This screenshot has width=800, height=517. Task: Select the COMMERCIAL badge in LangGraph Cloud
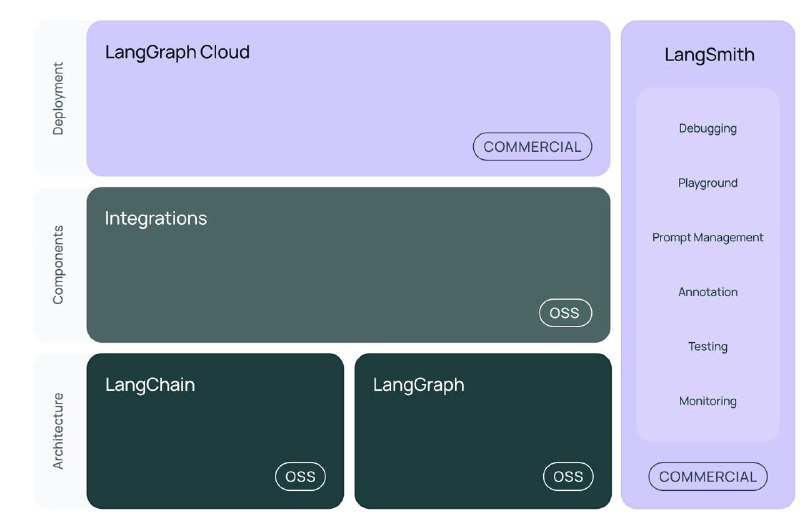[532, 146]
